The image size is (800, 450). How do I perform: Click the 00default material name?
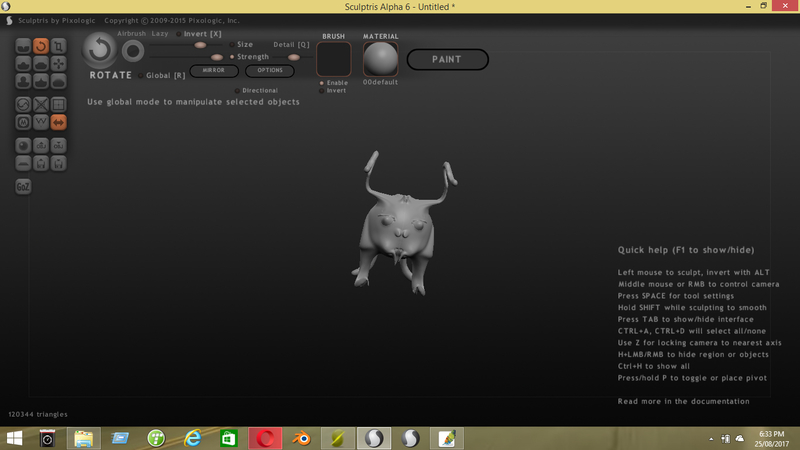click(x=381, y=82)
